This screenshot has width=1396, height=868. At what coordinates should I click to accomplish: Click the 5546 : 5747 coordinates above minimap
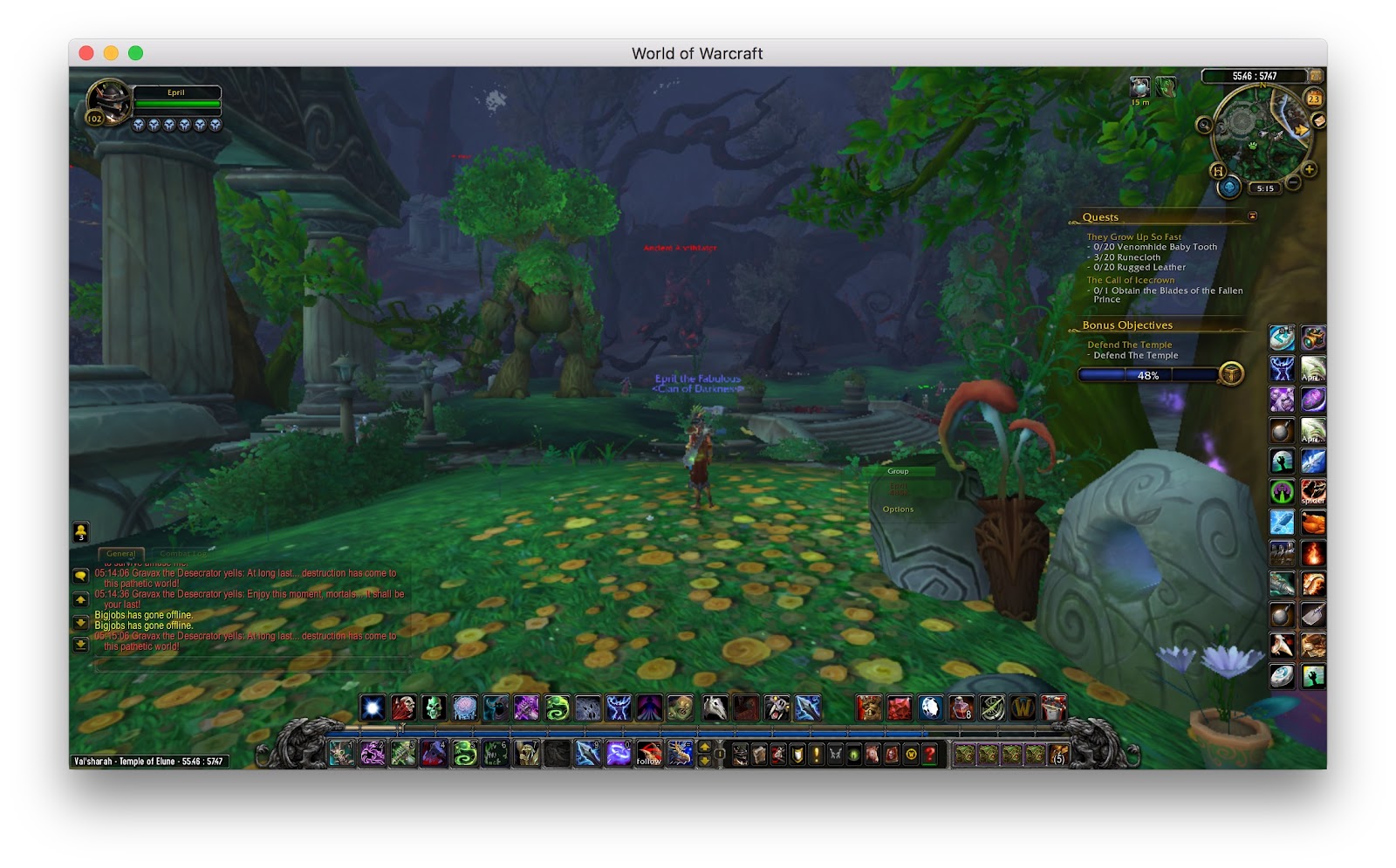1255,76
